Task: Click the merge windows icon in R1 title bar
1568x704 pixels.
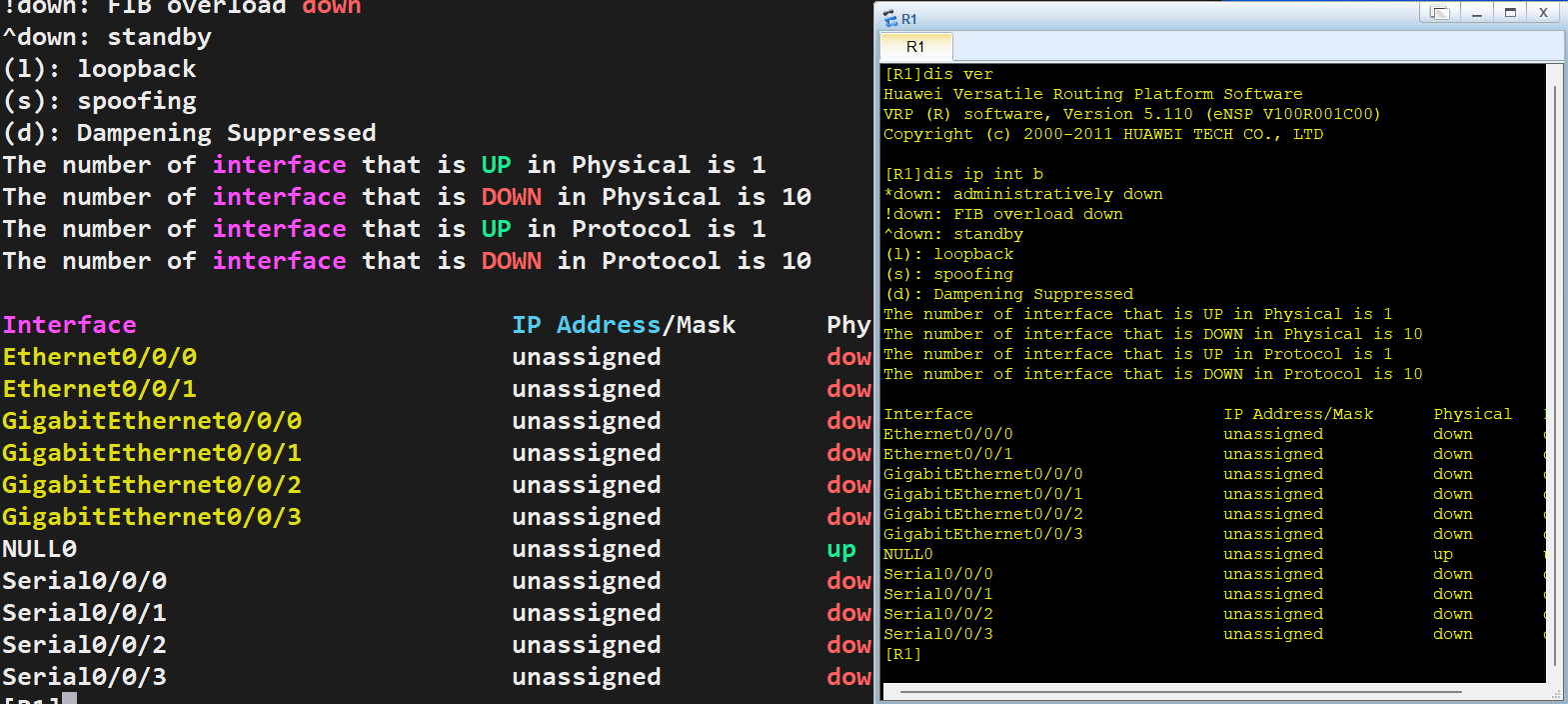Action: pos(1439,13)
